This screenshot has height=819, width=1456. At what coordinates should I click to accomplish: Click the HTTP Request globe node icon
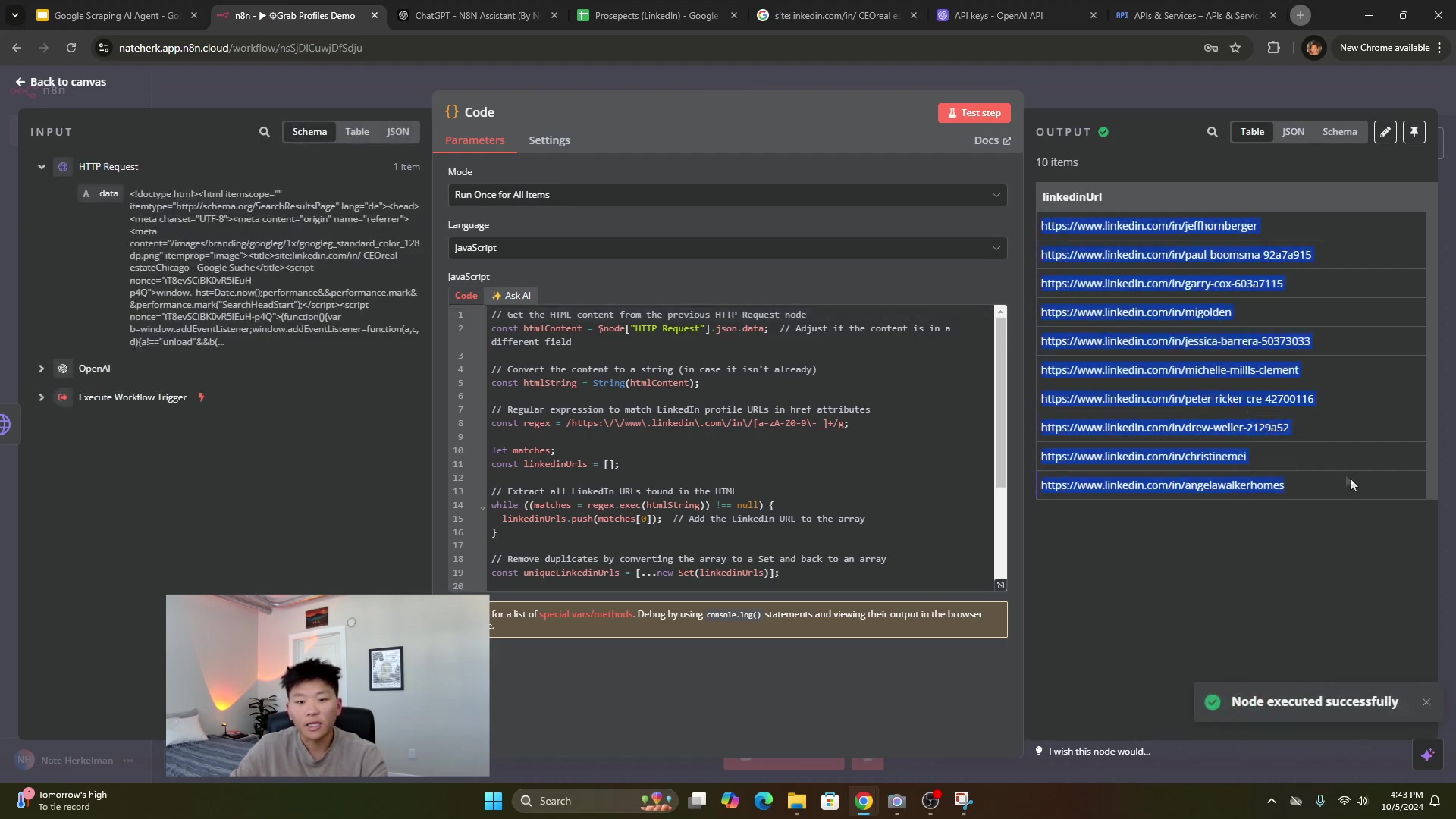[63, 167]
